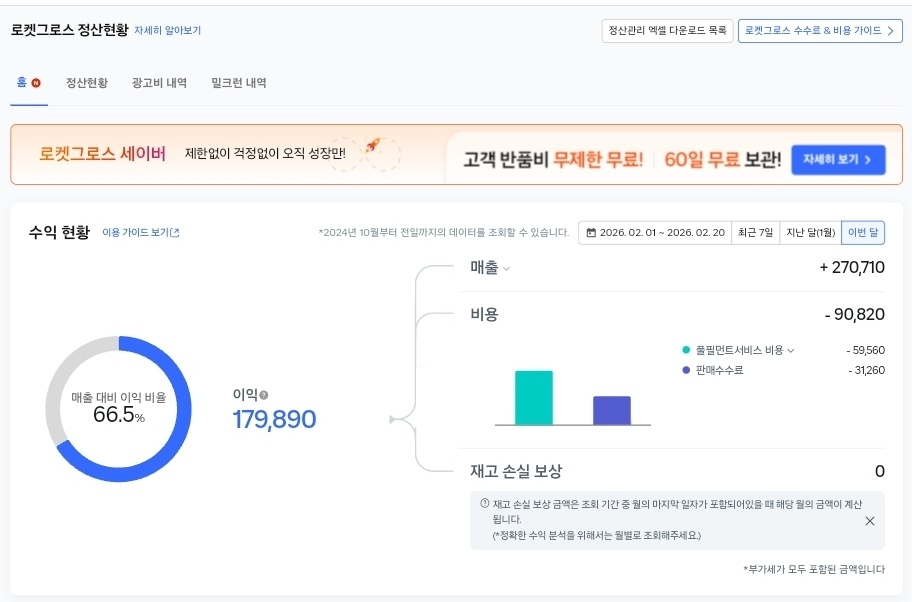The height and width of the screenshot is (602, 912).
Task: Open the 광고비 내역 tab
Action: (x=159, y=83)
